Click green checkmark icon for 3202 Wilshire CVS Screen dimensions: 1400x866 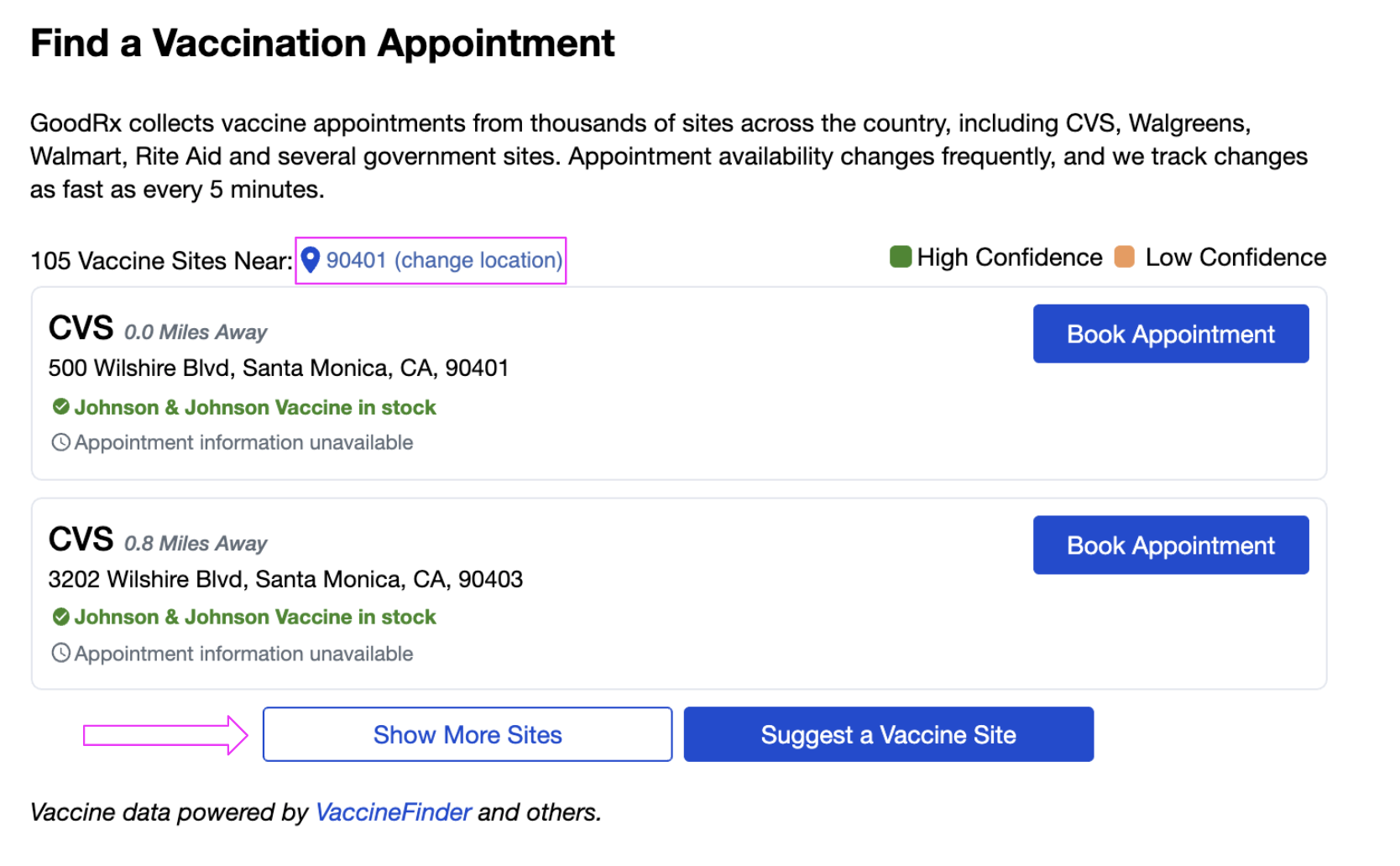pos(60,617)
